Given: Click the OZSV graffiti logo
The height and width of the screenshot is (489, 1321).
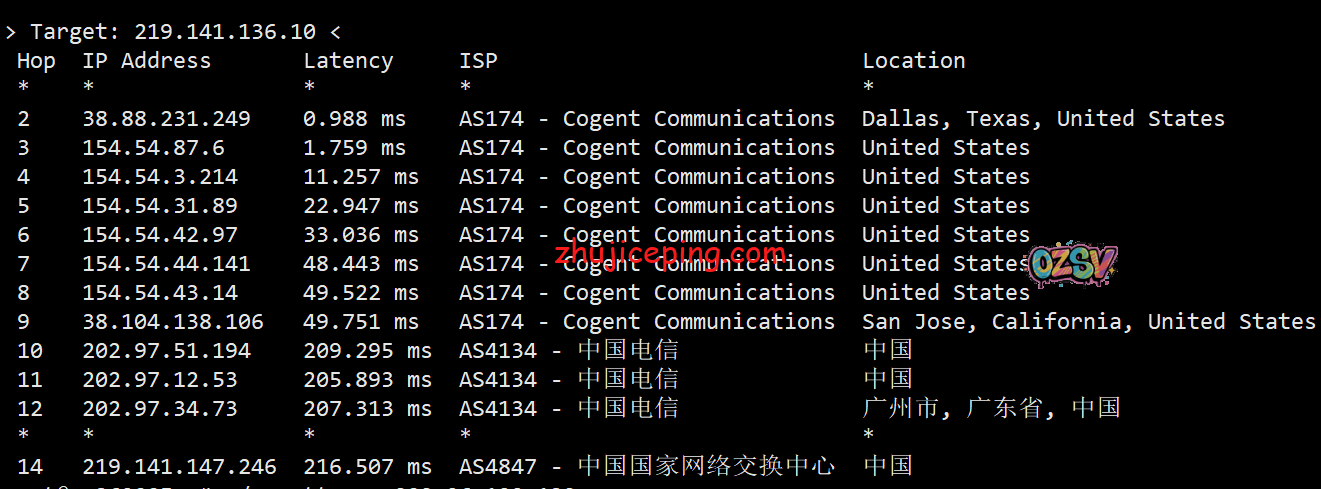Looking at the screenshot, I should click(1072, 264).
